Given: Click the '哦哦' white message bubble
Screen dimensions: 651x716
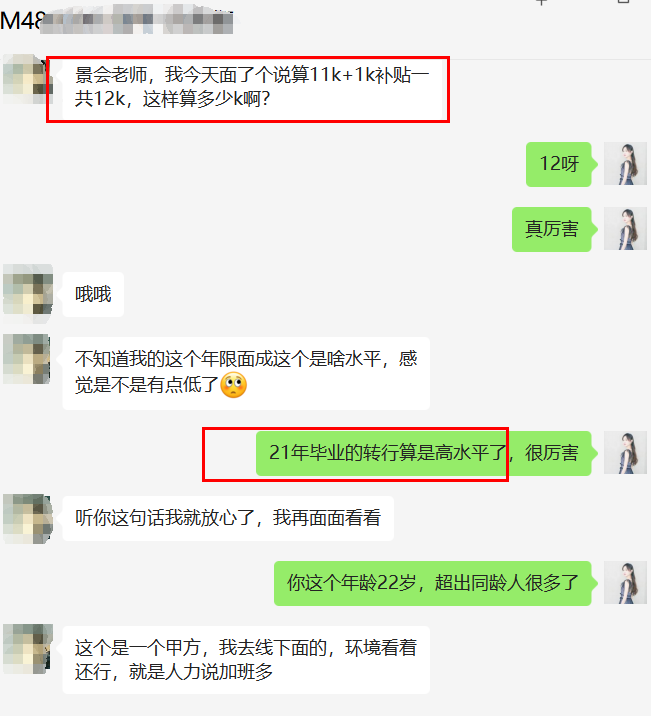Looking at the screenshot, I should 93,294.
